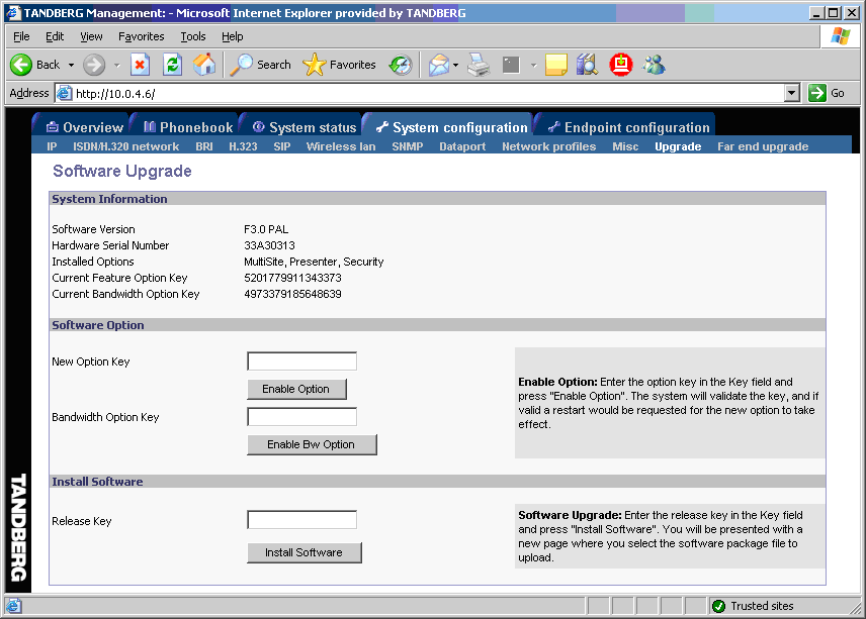Open the History icon
This screenshot has width=866, height=619.
coord(400,65)
